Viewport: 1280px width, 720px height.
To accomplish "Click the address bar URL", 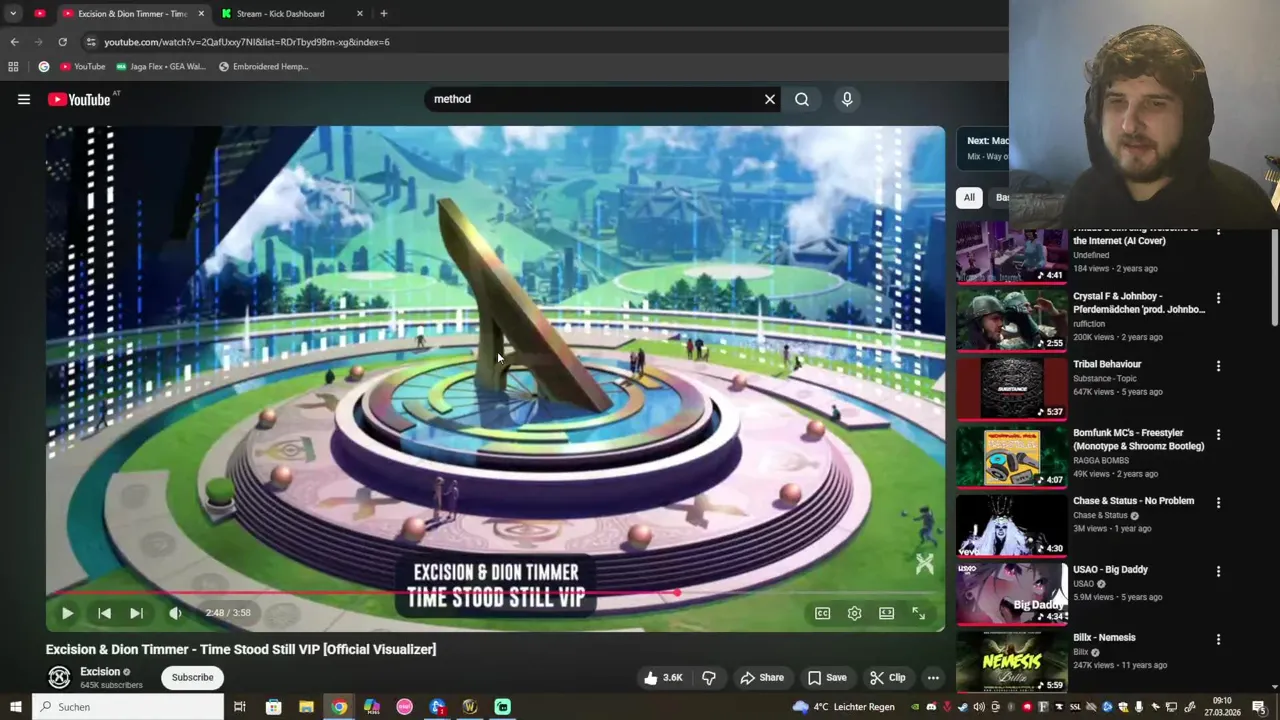I will pyautogui.click(x=247, y=42).
